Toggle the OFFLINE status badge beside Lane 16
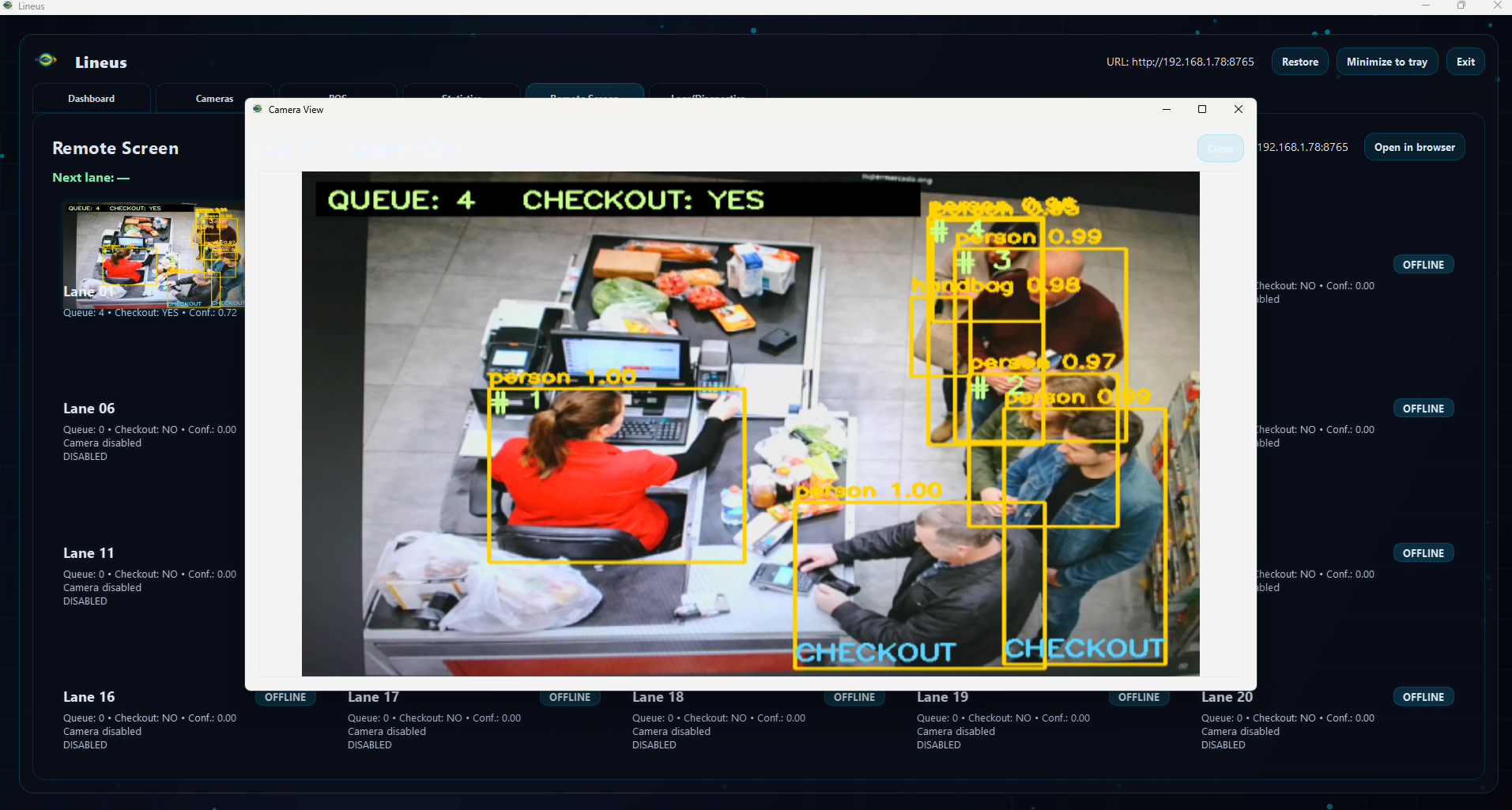The image size is (1512, 810). click(285, 697)
